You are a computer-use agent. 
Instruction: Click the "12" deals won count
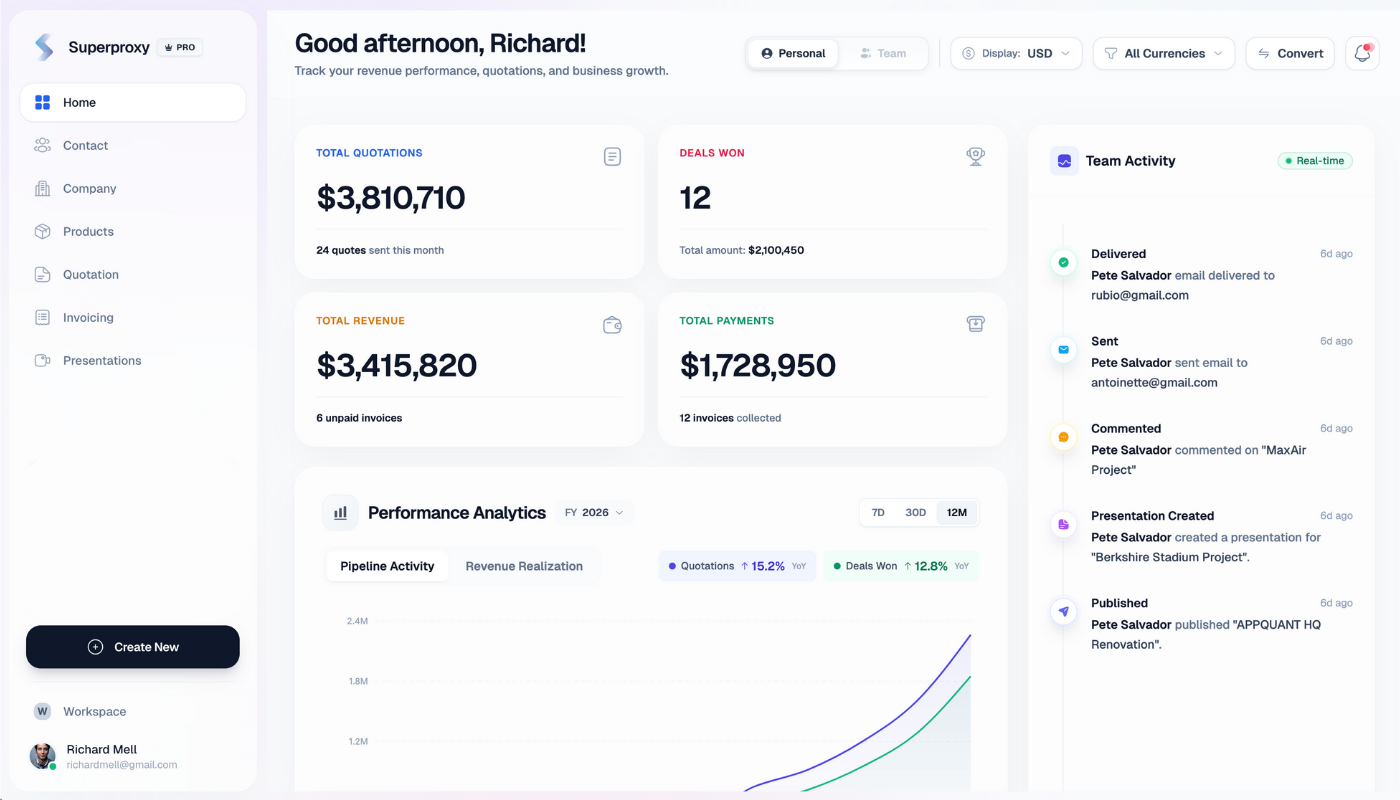[695, 198]
